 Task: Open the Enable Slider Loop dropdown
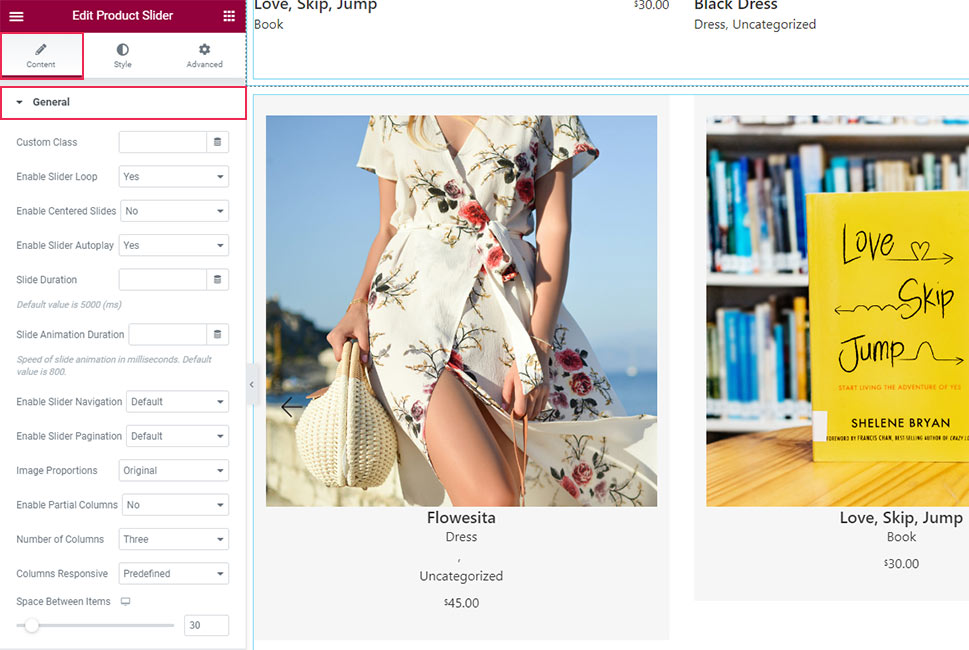tap(173, 176)
